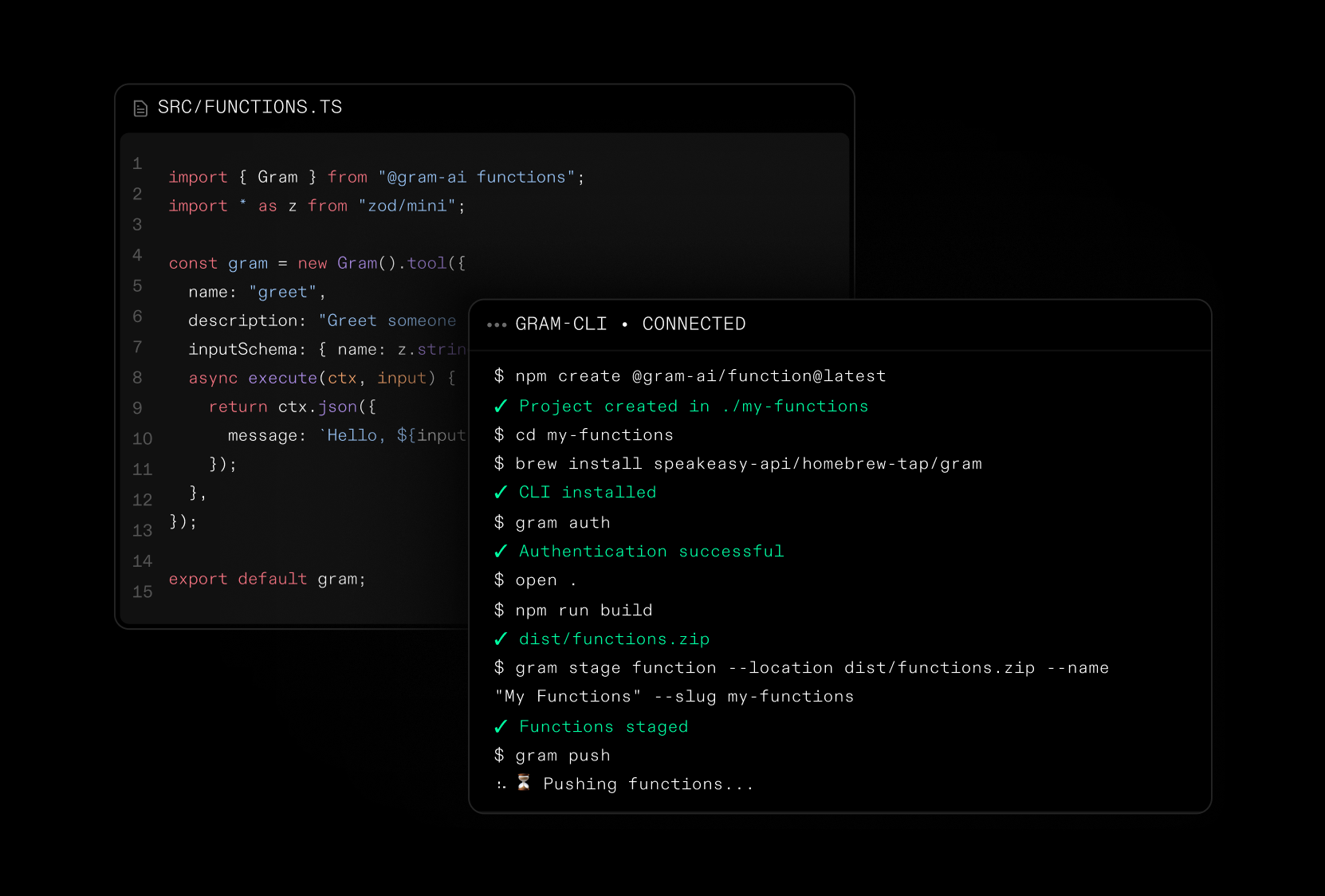
Task: Switch to the SRC/FUNCTIONS.TS tab
Action: pos(250,107)
